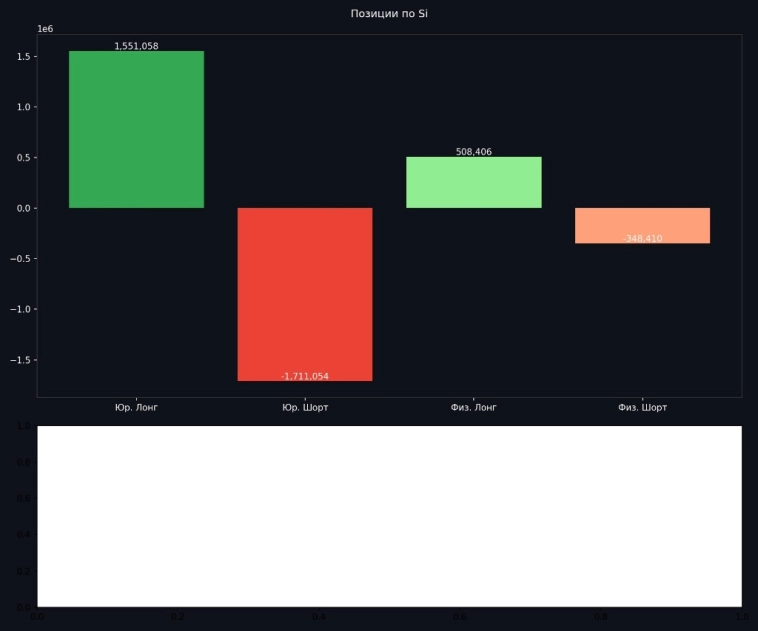Select the light green Физ. Лонг bar

[x=473, y=183]
